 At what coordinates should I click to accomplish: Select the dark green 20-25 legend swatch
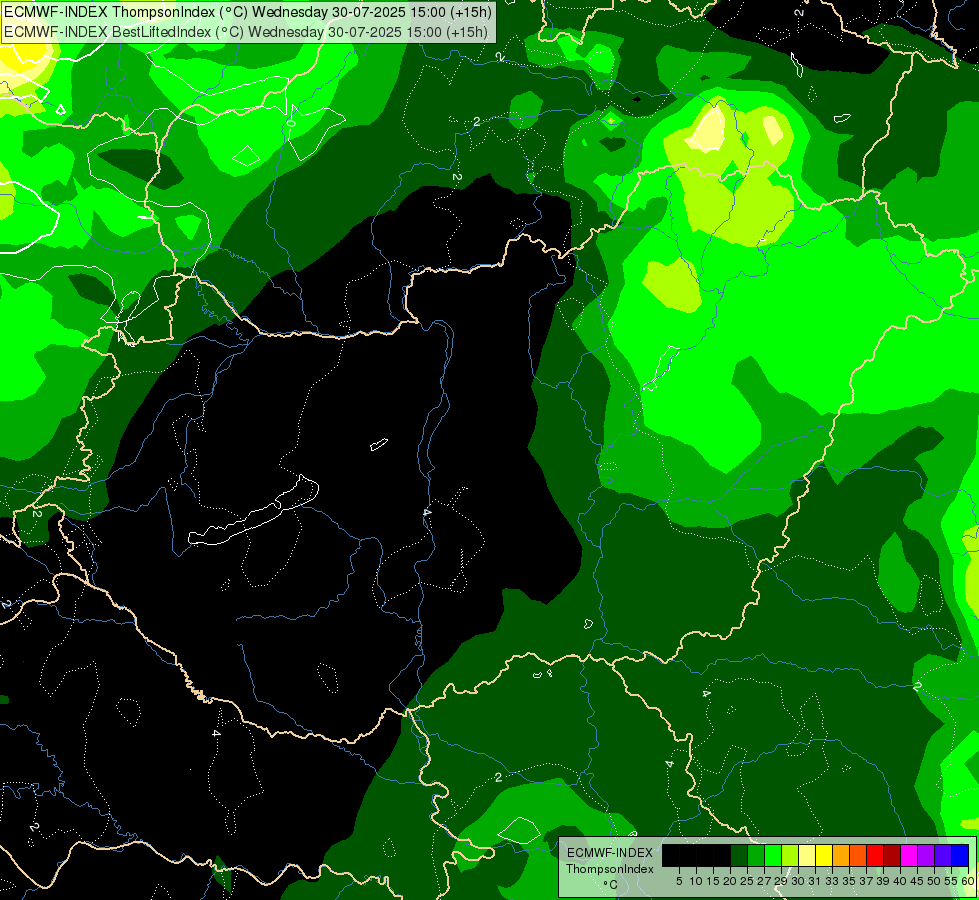pyautogui.click(x=739, y=855)
